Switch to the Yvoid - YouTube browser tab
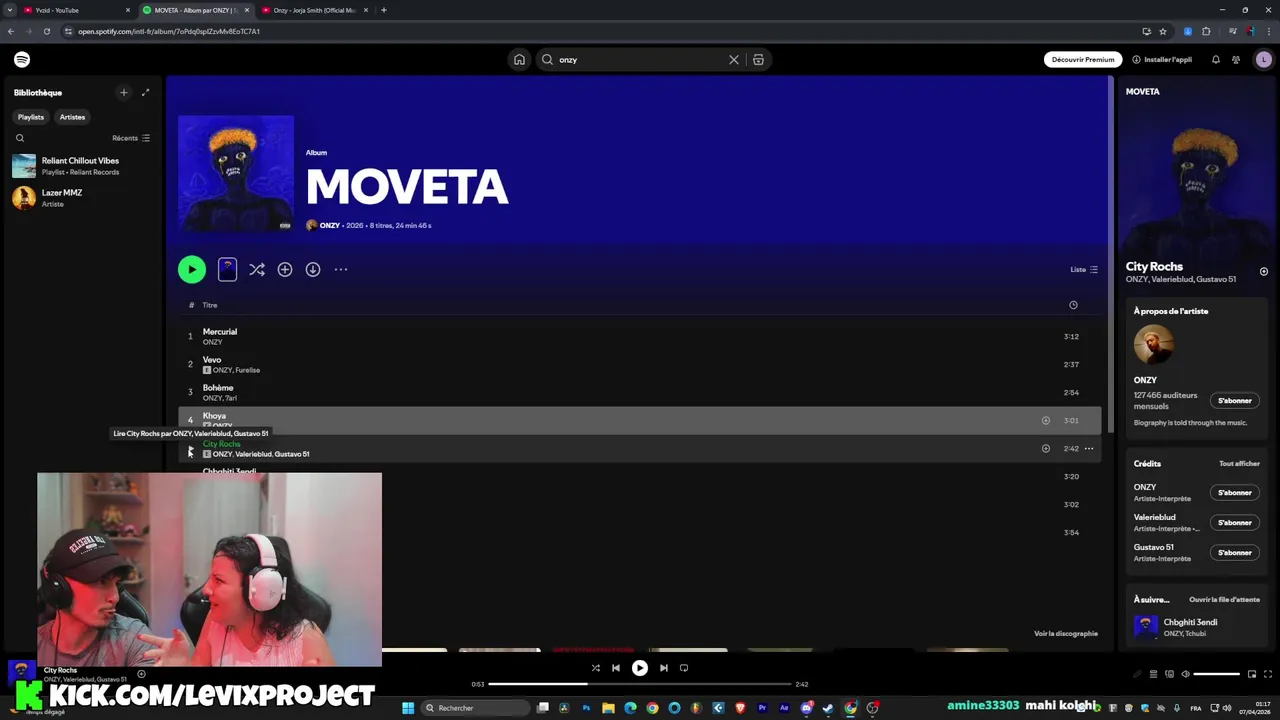1280x720 pixels. tap(76, 10)
